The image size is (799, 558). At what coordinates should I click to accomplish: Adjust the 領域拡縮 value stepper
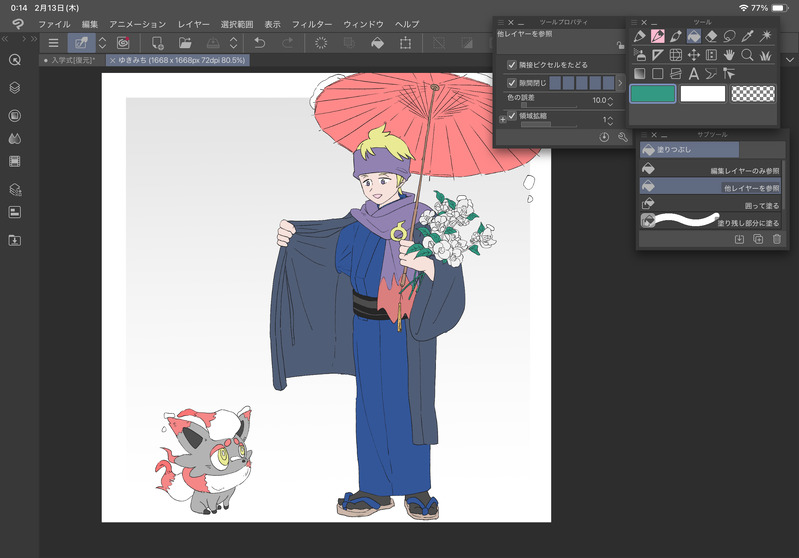pyautogui.click(x=610, y=120)
